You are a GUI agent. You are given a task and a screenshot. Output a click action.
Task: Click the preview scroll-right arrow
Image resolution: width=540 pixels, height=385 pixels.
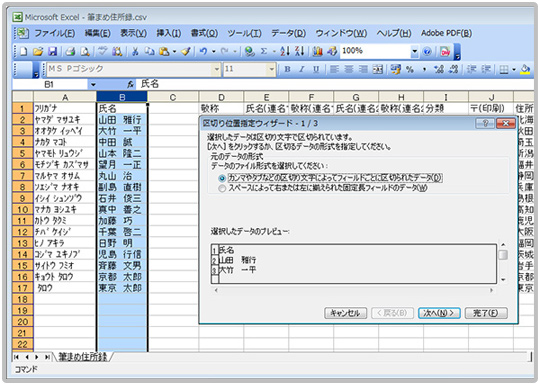(x=491, y=290)
